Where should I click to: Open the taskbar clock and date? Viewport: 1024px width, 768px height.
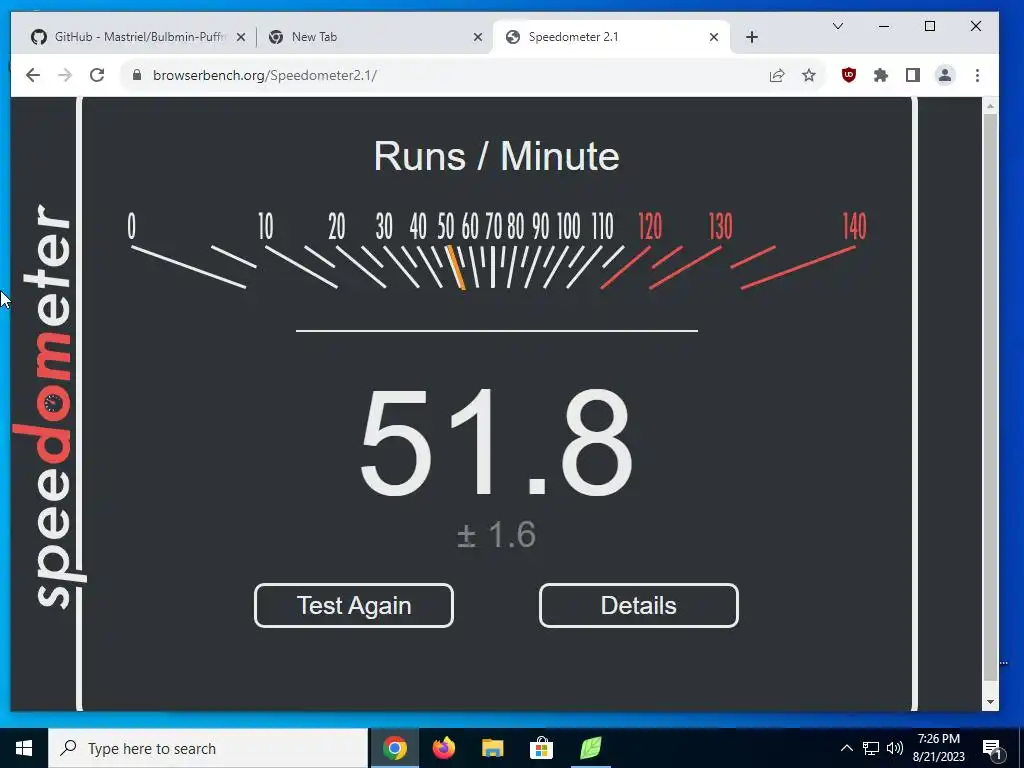(938, 748)
